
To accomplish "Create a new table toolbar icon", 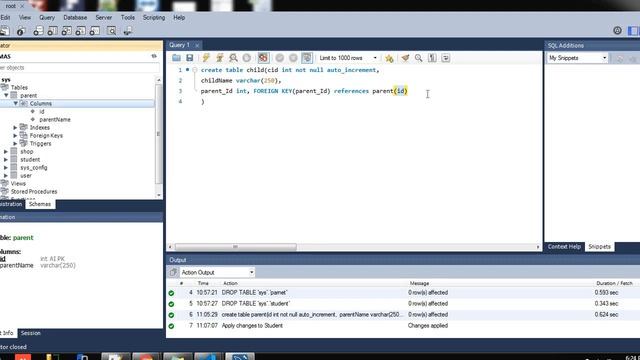I will pos(52,31).
